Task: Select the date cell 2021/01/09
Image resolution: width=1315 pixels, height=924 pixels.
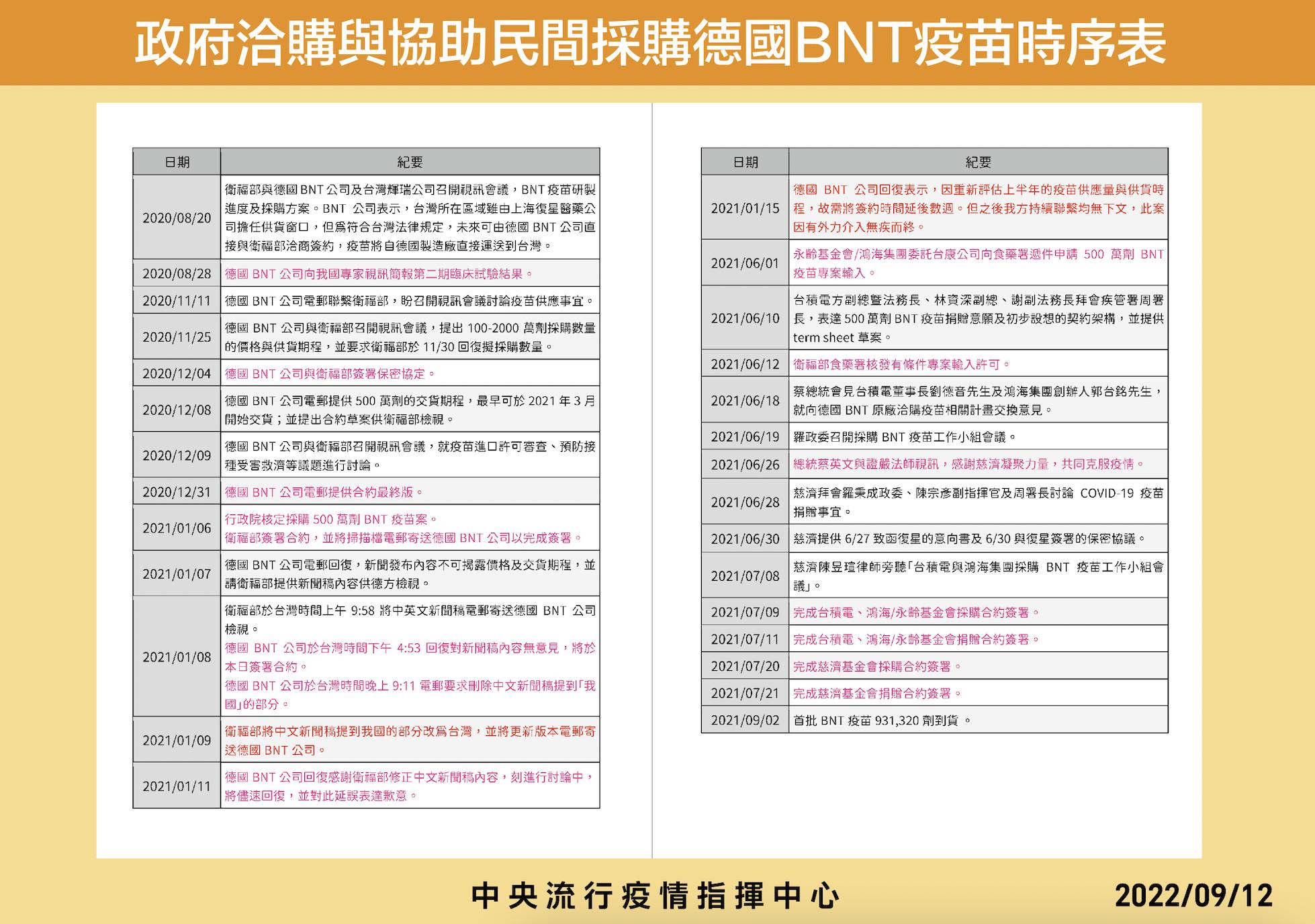Action: coord(177,739)
